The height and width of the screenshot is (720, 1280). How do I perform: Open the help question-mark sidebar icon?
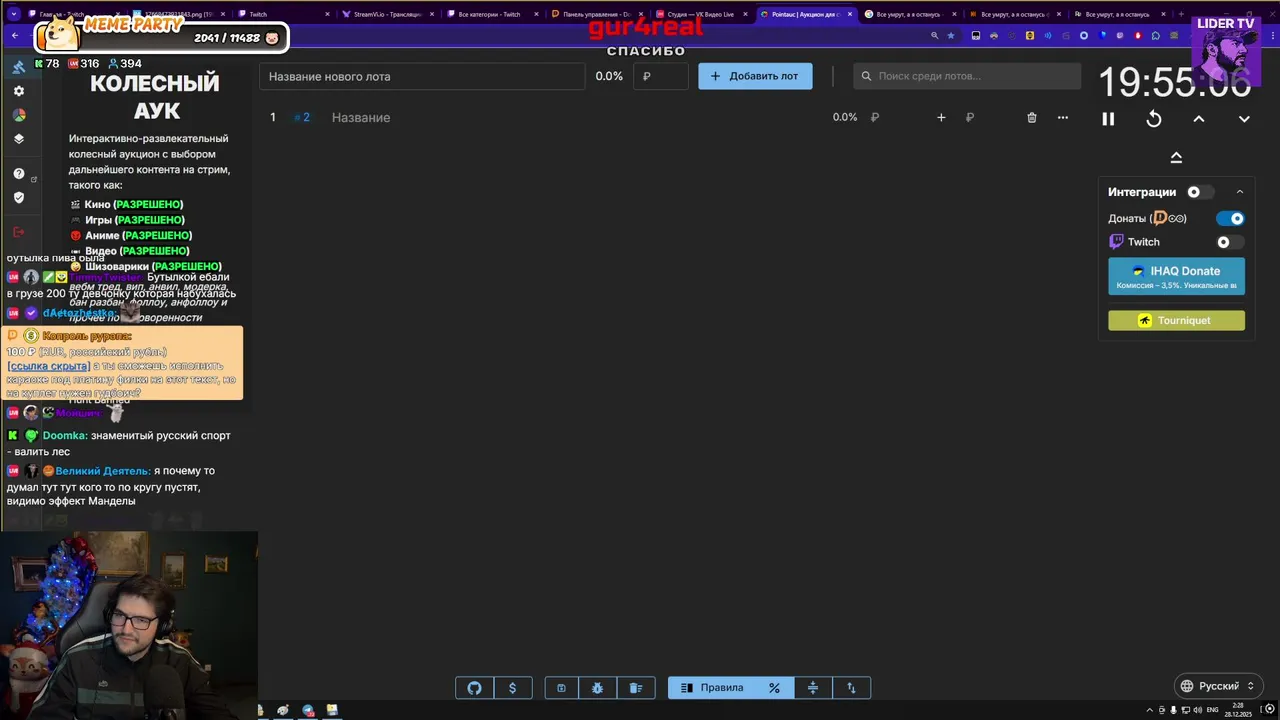click(x=18, y=174)
